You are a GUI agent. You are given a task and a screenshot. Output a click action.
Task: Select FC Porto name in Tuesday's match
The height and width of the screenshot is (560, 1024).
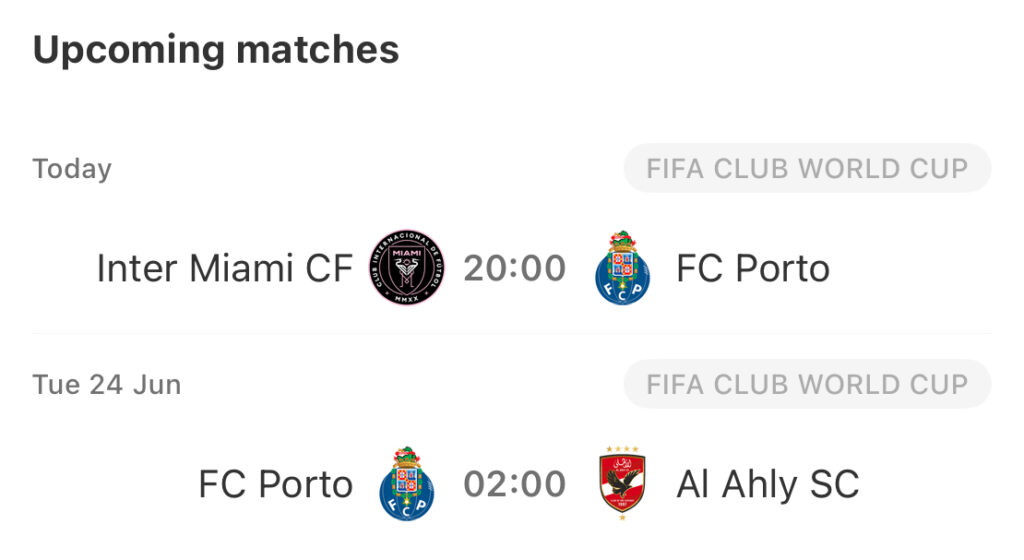(276, 484)
